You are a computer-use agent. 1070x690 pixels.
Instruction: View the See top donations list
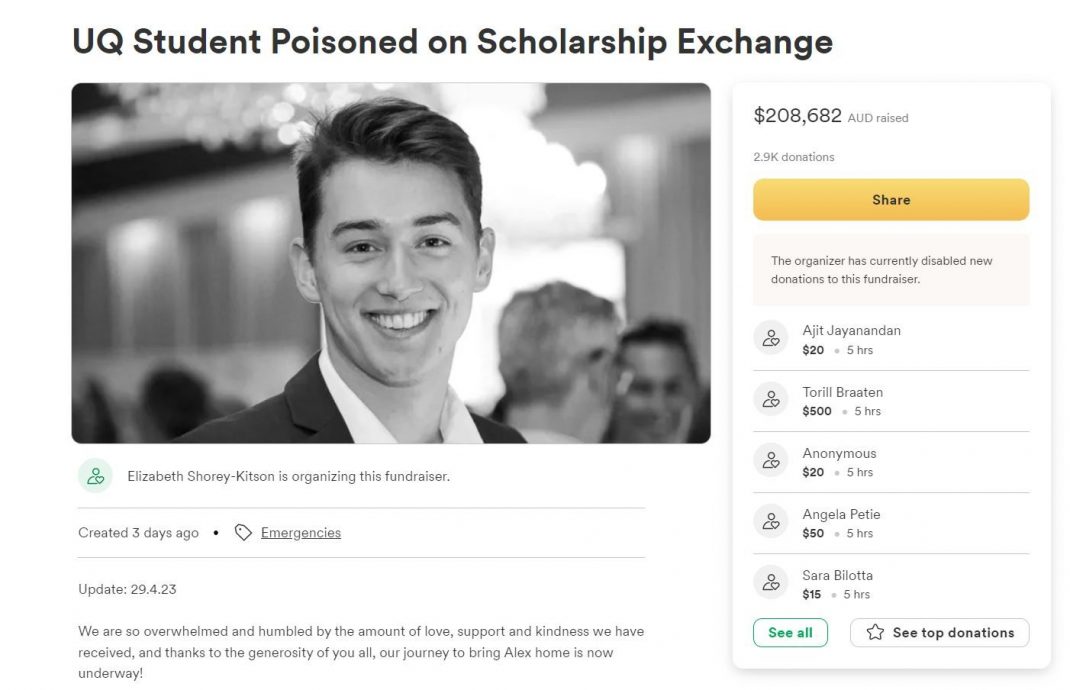click(952, 633)
